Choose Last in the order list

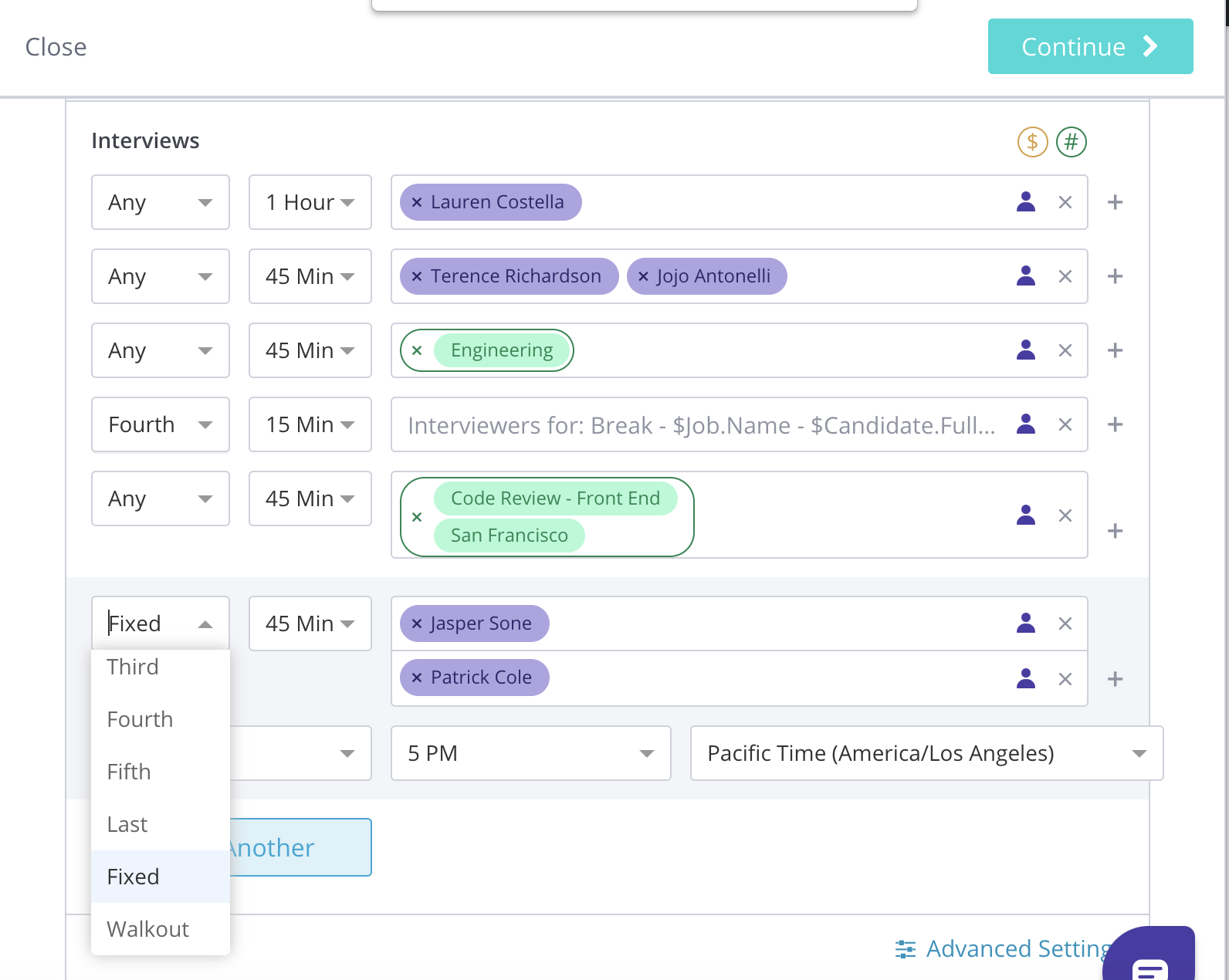[x=127, y=824]
